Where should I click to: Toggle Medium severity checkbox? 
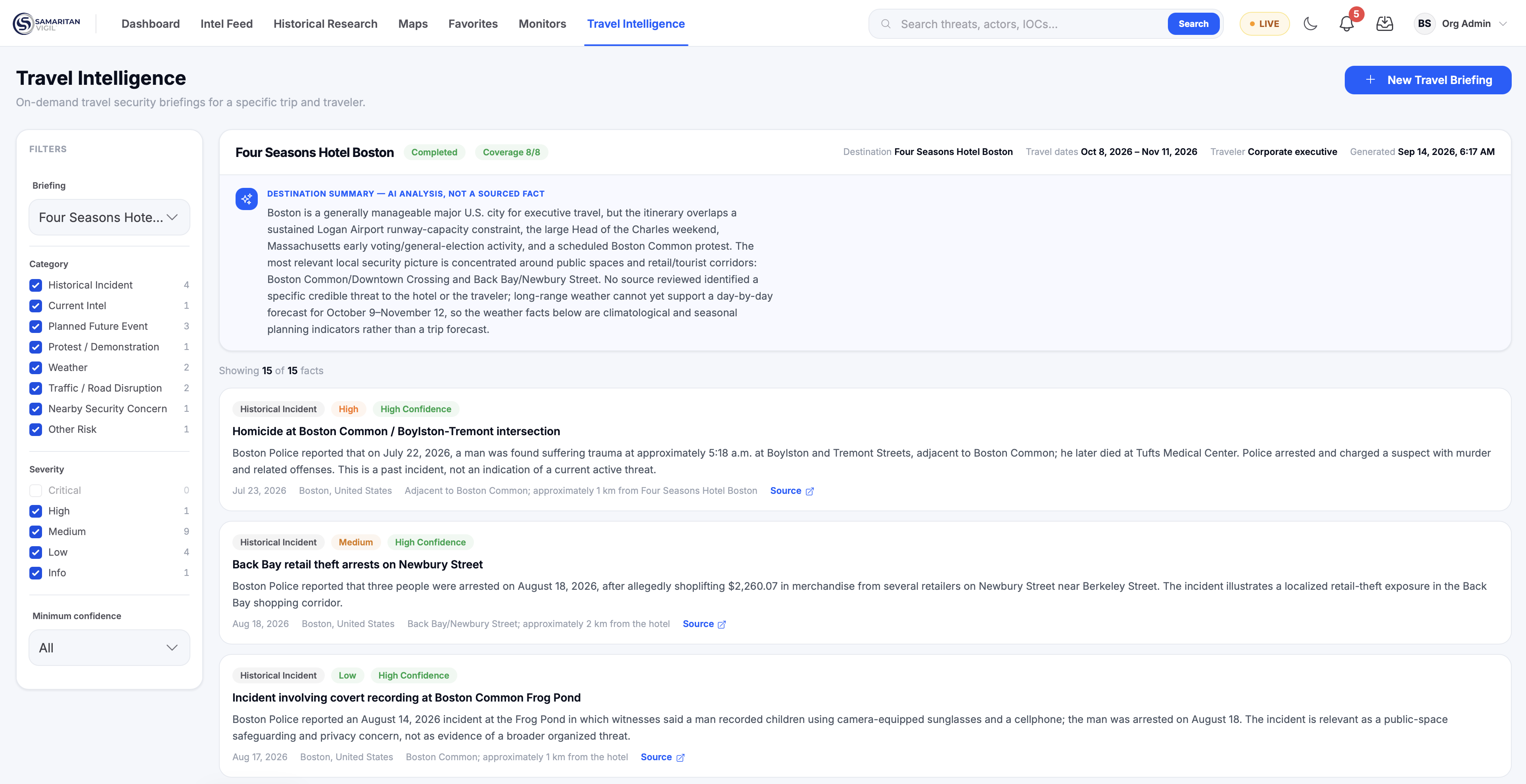coord(36,532)
